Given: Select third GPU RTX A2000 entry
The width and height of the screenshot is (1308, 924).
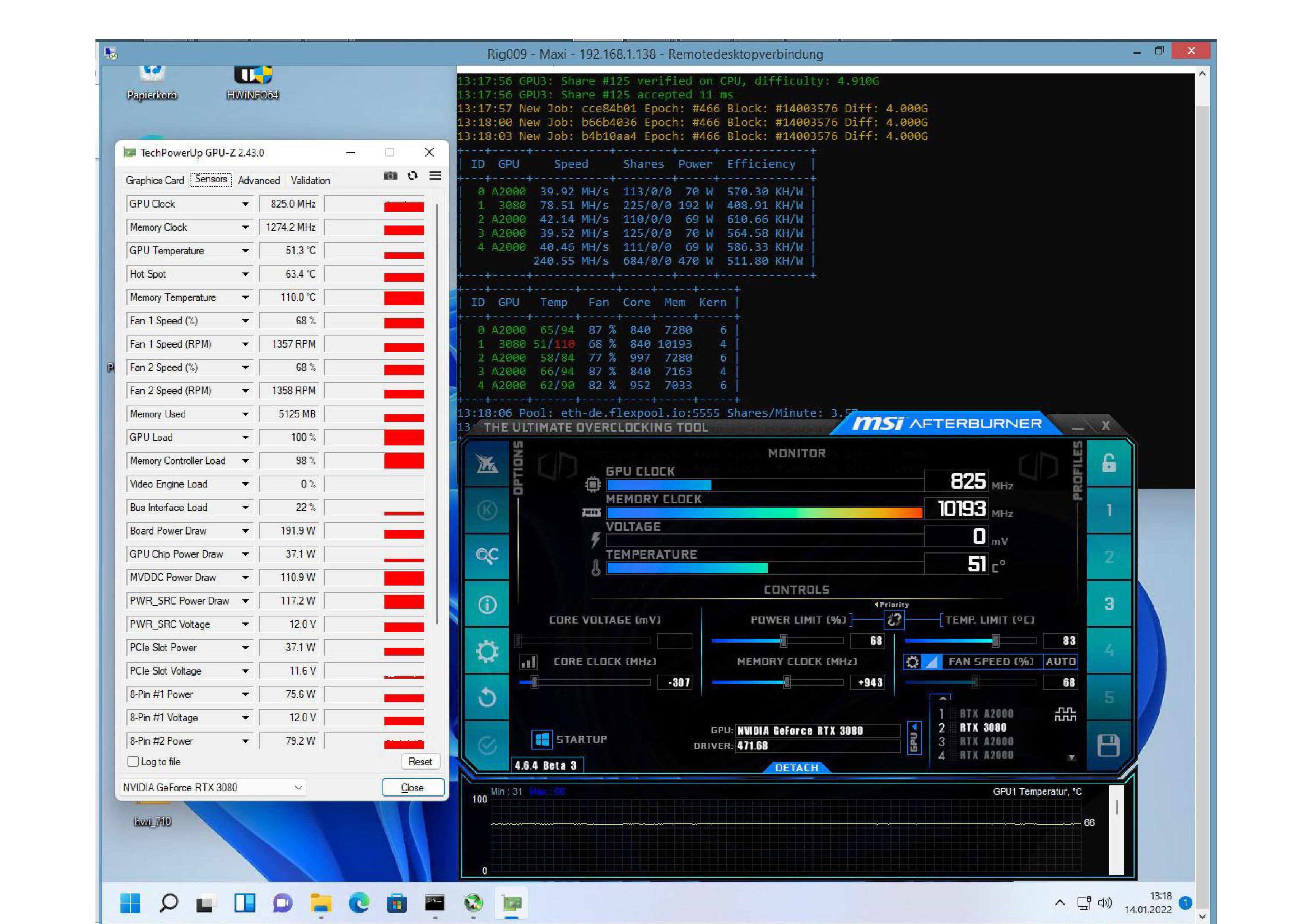Looking at the screenshot, I should pyautogui.click(x=986, y=741).
